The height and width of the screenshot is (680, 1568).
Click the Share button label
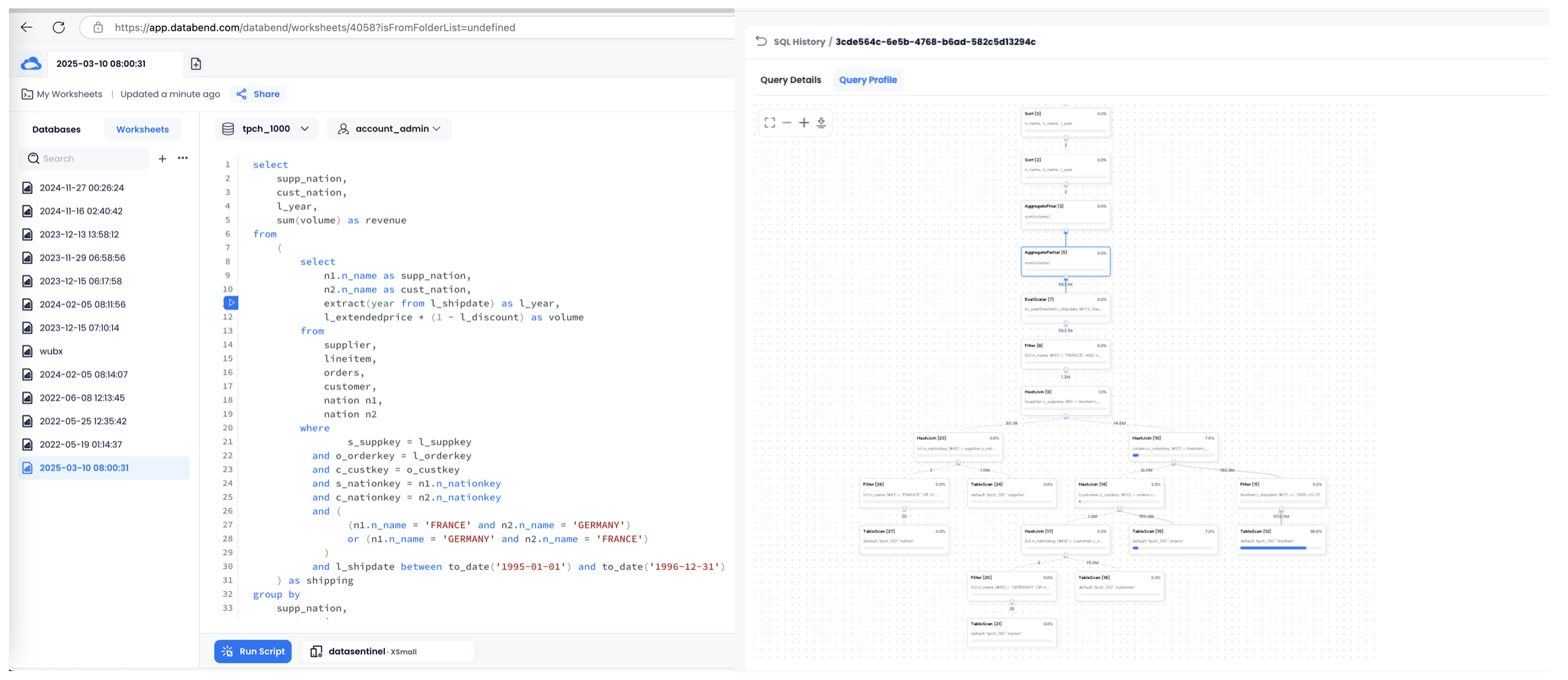pos(266,94)
